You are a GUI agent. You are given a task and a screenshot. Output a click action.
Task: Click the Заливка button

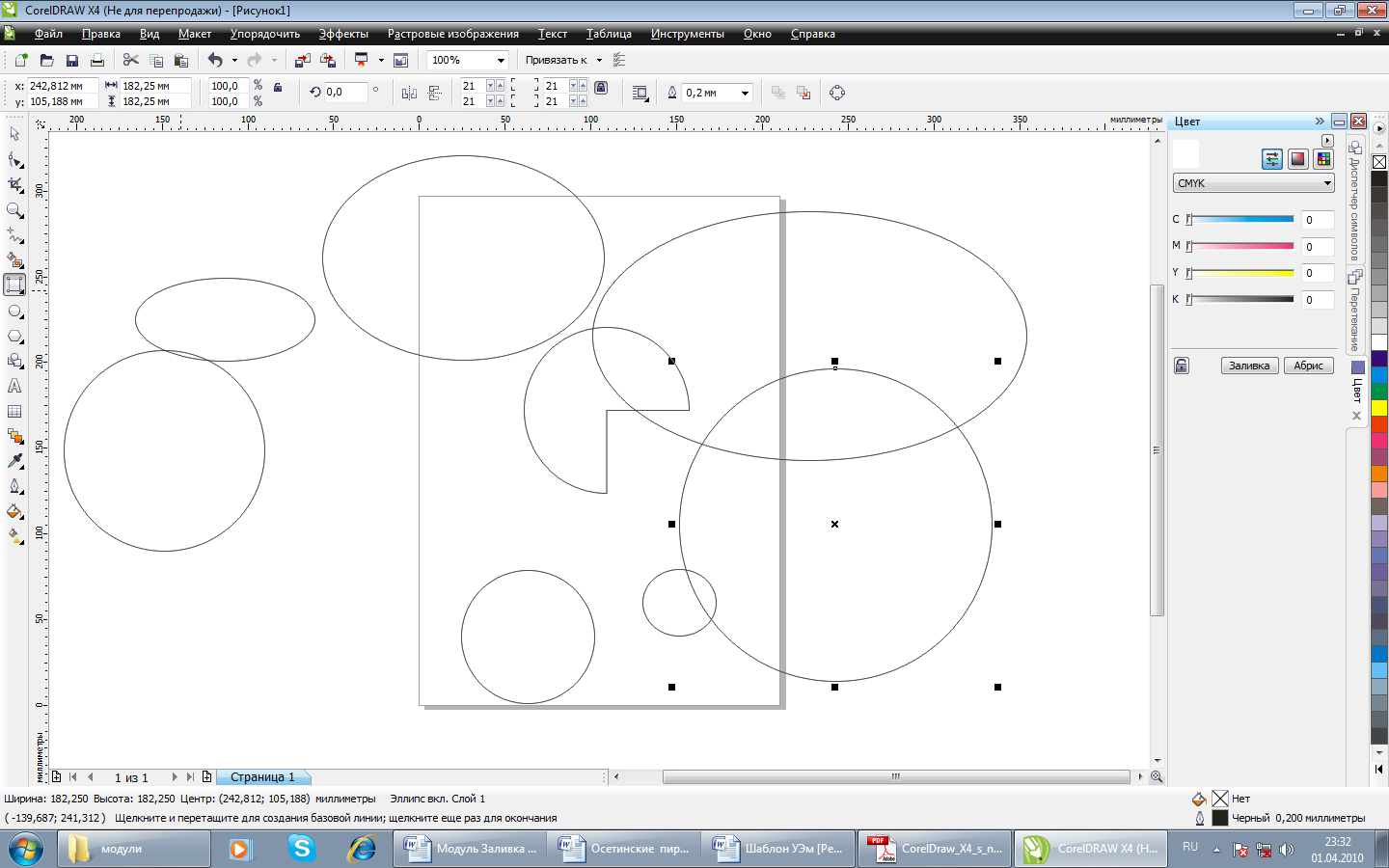point(1249,366)
